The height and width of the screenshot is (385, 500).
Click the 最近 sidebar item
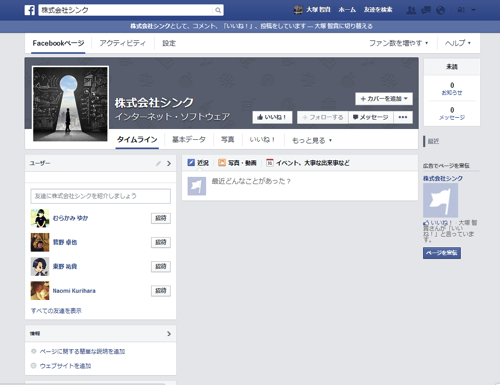click(433, 141)
